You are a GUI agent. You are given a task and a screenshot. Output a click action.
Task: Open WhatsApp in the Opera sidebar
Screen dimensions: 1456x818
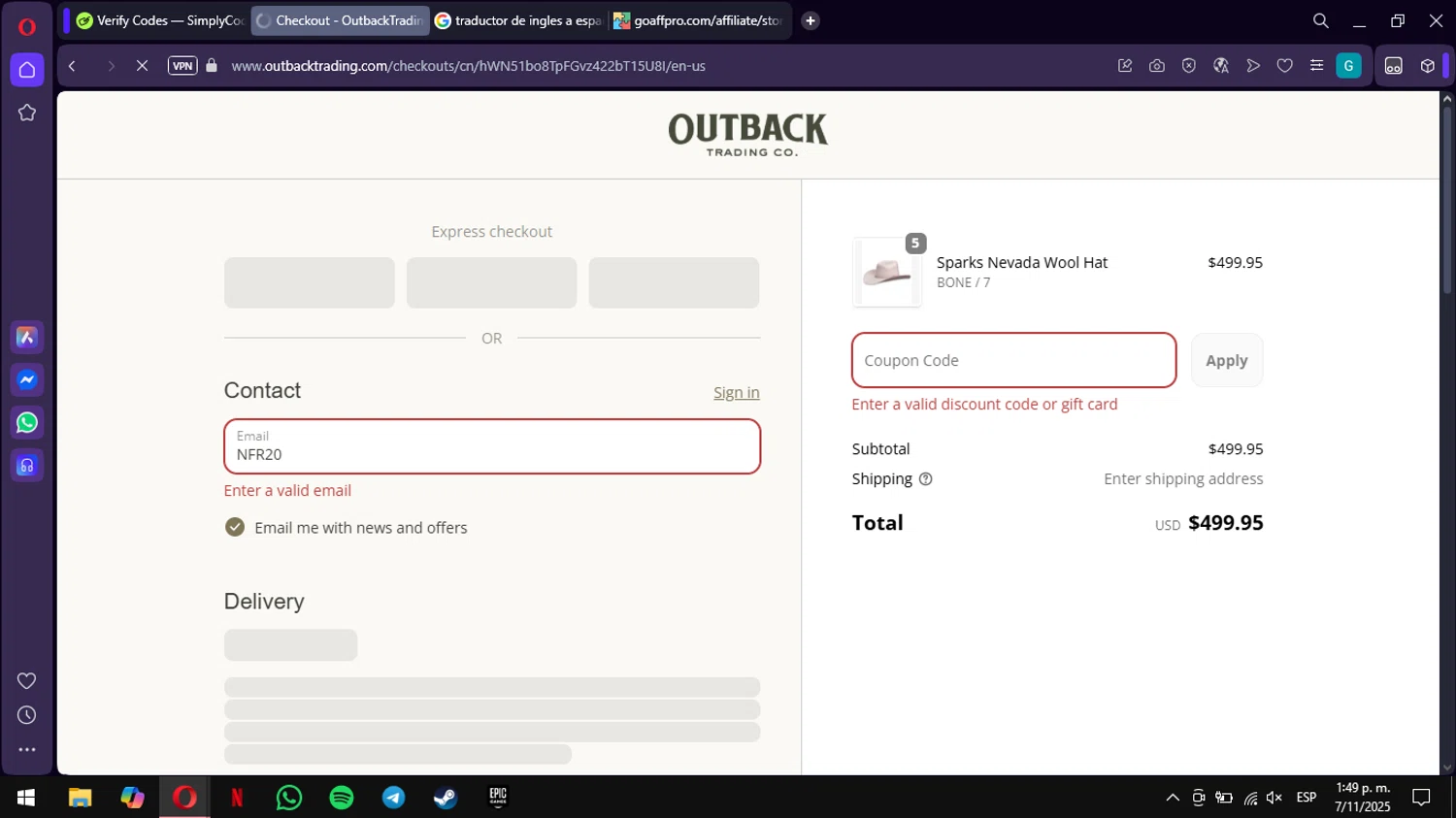[x=27, y=423]
